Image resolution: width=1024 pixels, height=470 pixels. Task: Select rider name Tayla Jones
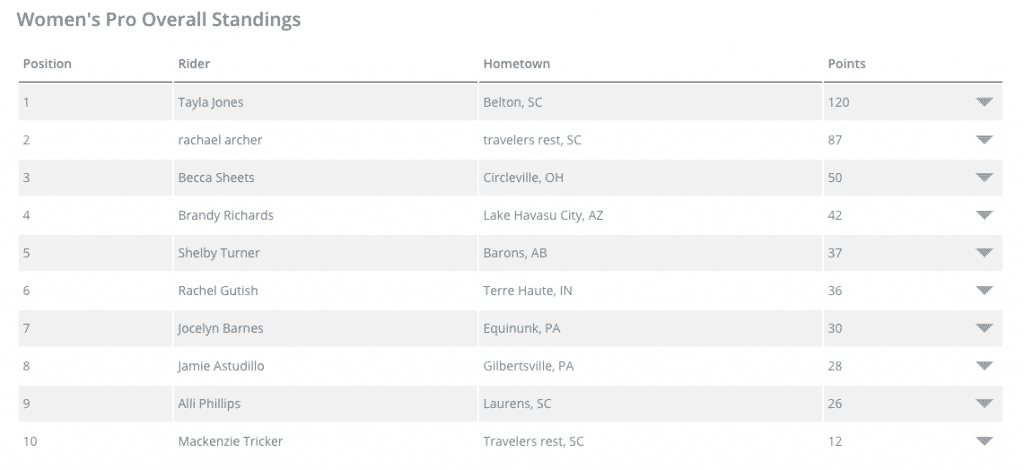coord(211,102)
